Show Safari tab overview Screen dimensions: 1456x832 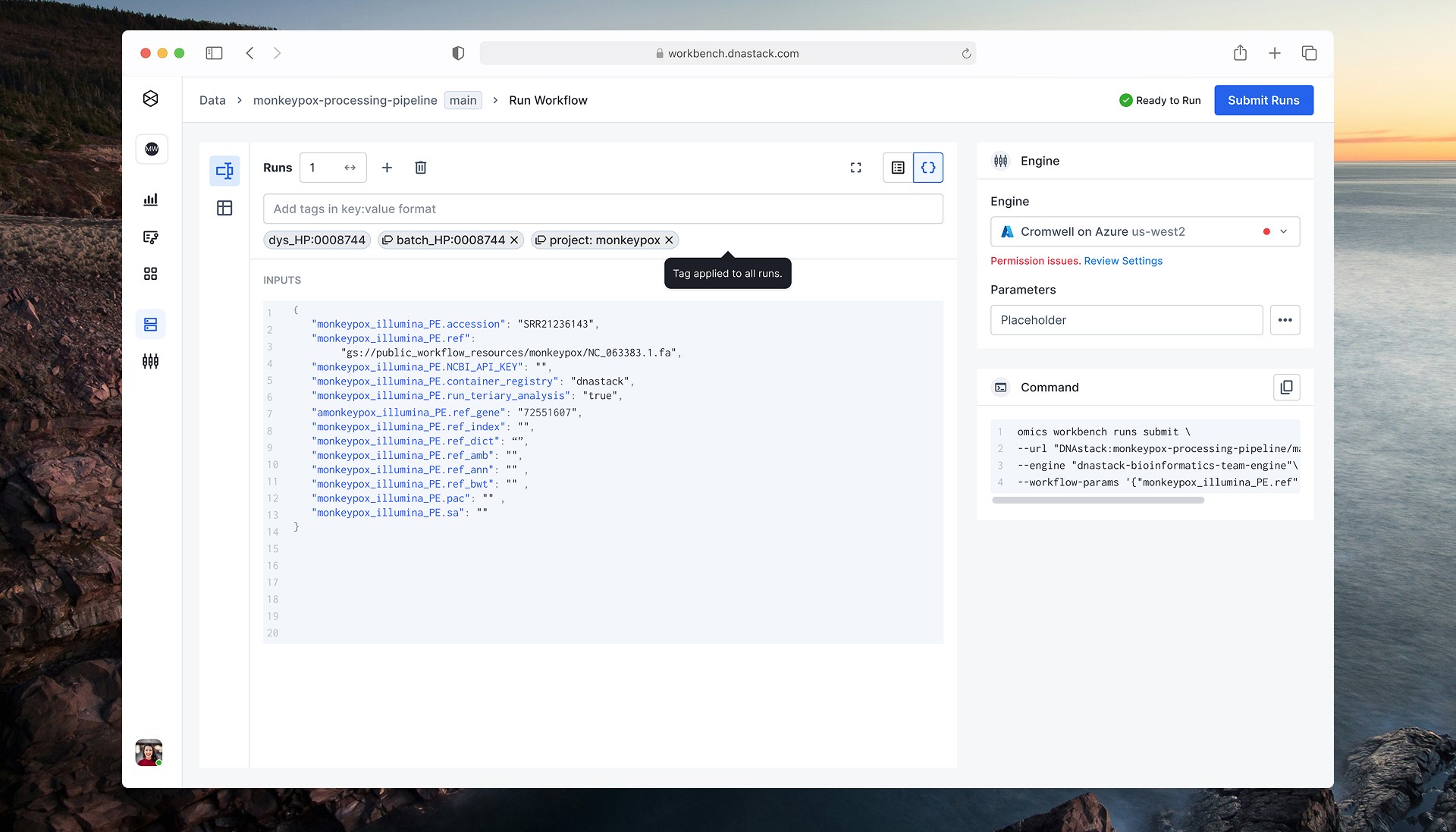1309,53
